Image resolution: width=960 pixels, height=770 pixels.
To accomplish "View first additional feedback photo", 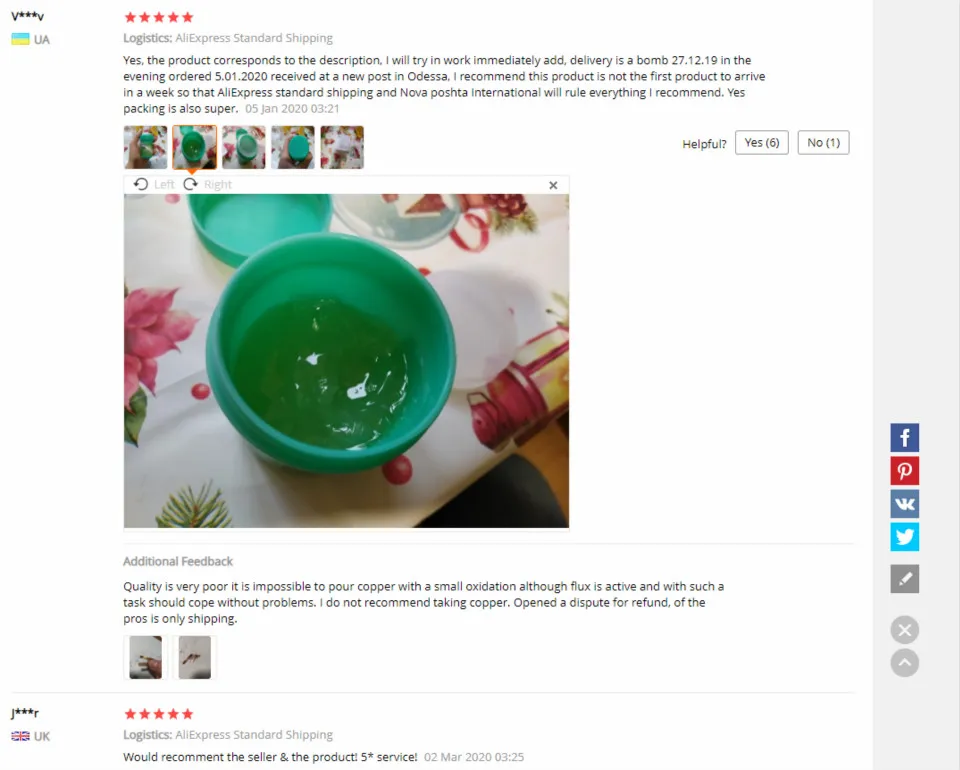I will 145,657.
